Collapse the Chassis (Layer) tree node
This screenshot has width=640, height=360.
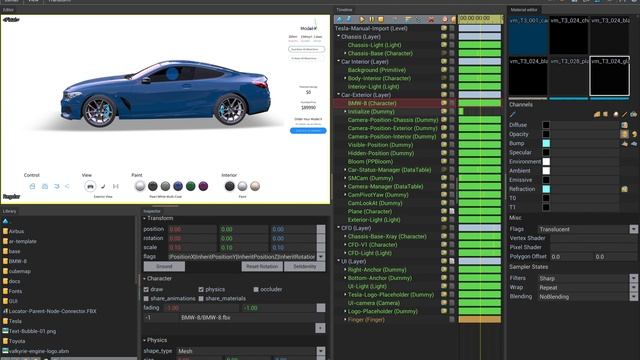[x=338, y=36]
